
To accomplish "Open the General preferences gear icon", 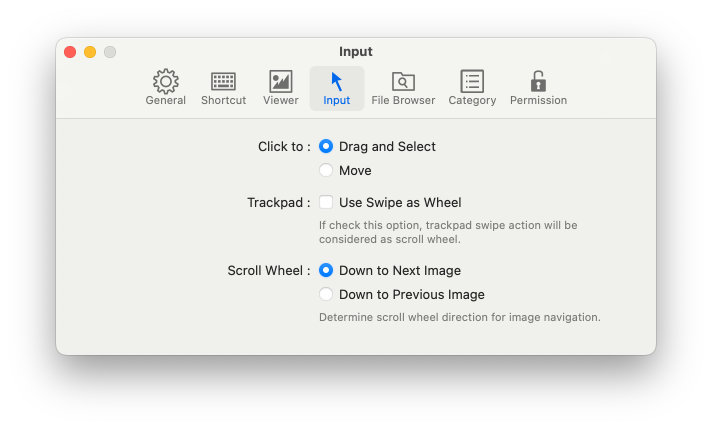I will click(165, 81).
